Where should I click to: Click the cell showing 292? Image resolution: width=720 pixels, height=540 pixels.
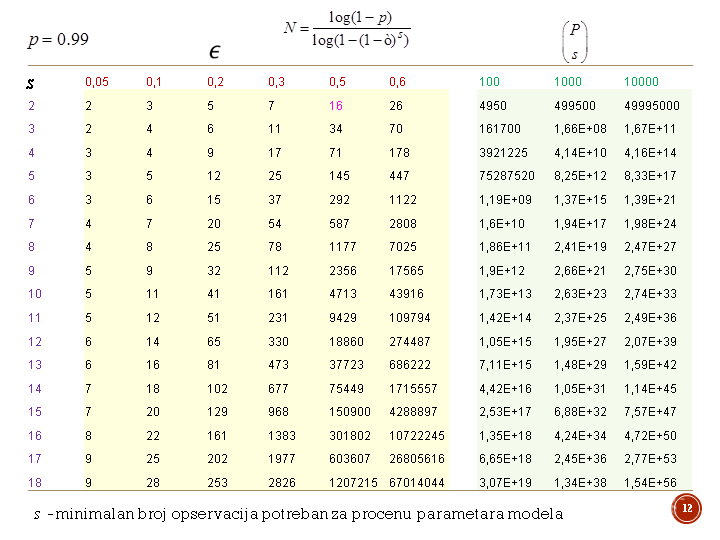[x=339, y=200]
